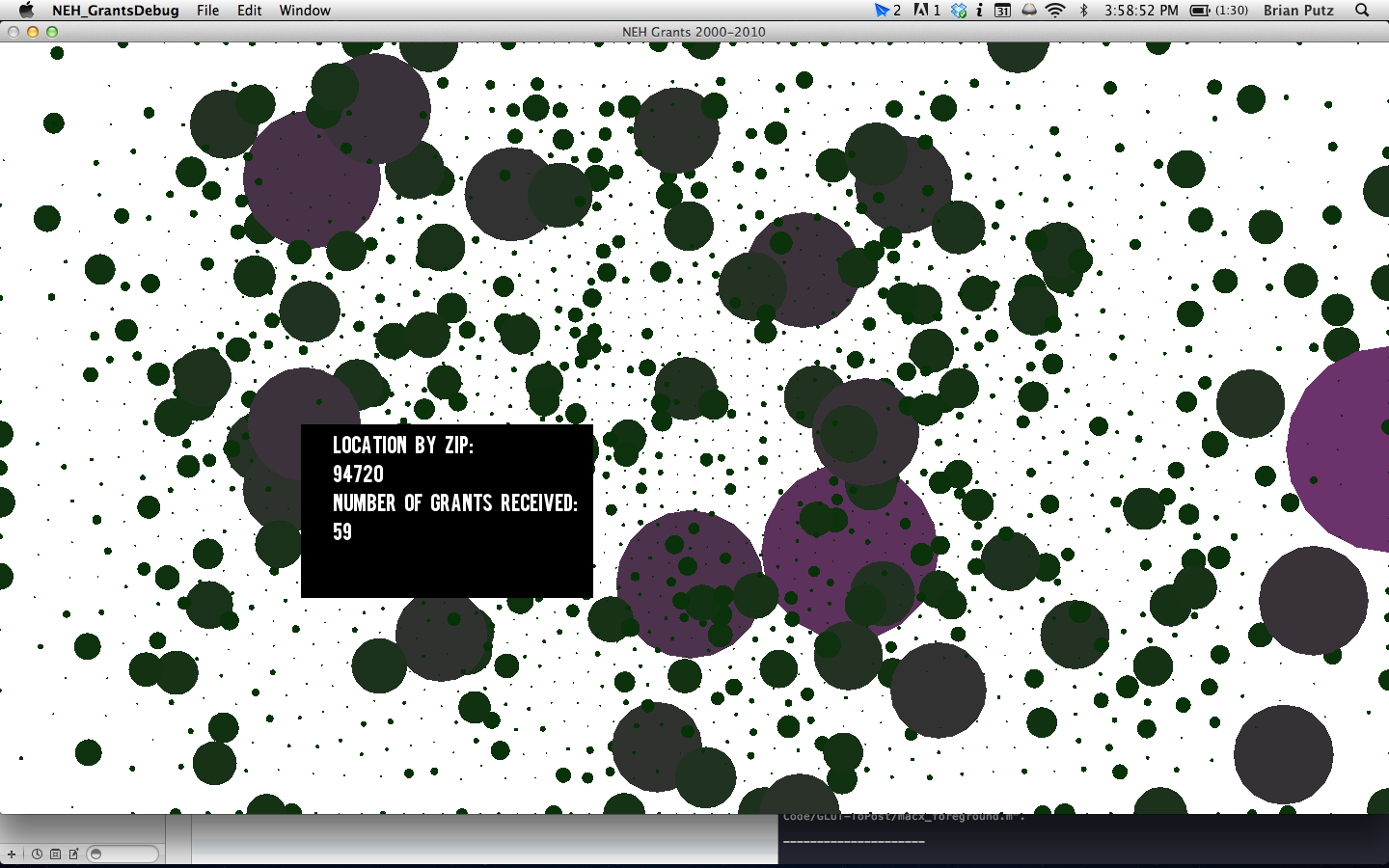Click the battery status indicator

[x=1218, y=10]
